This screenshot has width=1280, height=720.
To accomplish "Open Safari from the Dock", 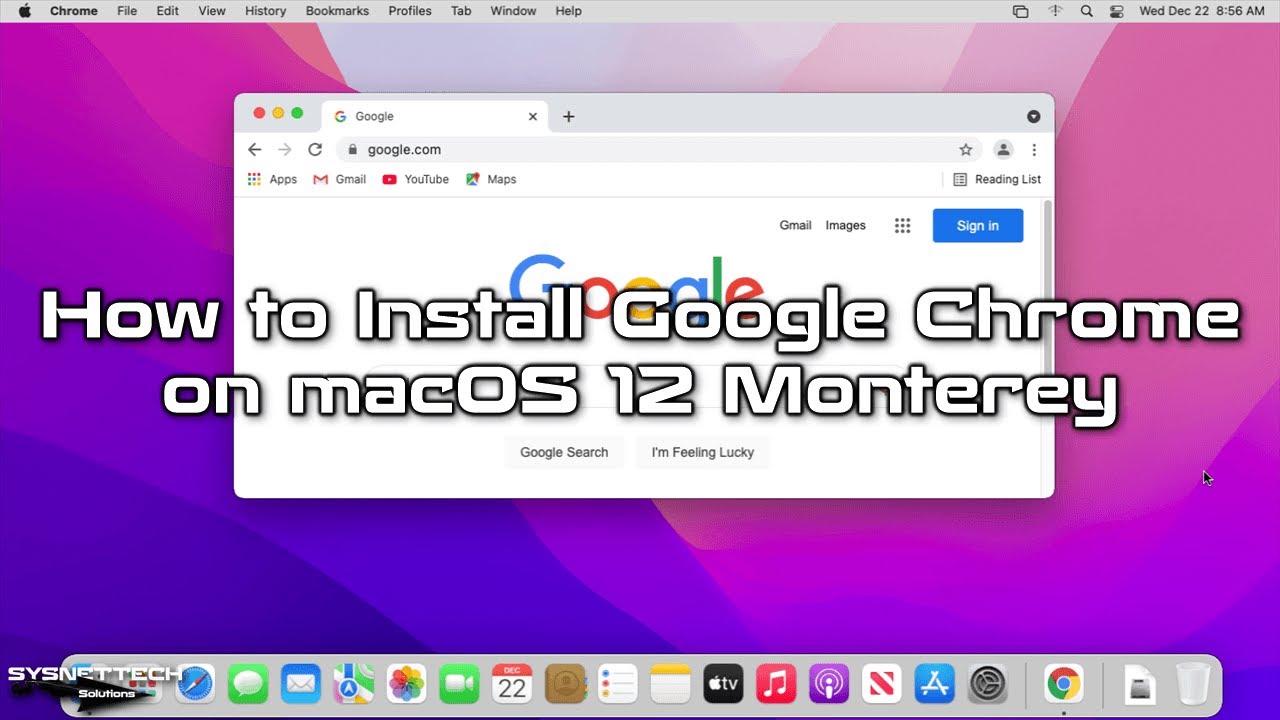I will (x=196, y=684).
